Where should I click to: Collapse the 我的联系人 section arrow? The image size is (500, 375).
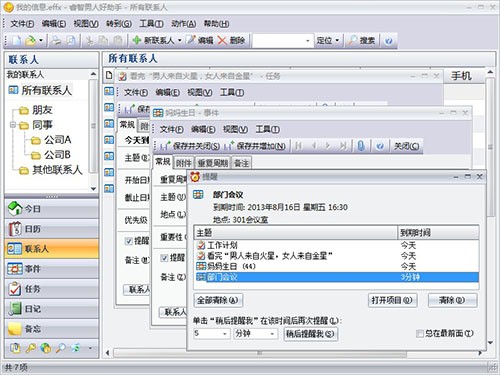(x=93, y=74)
